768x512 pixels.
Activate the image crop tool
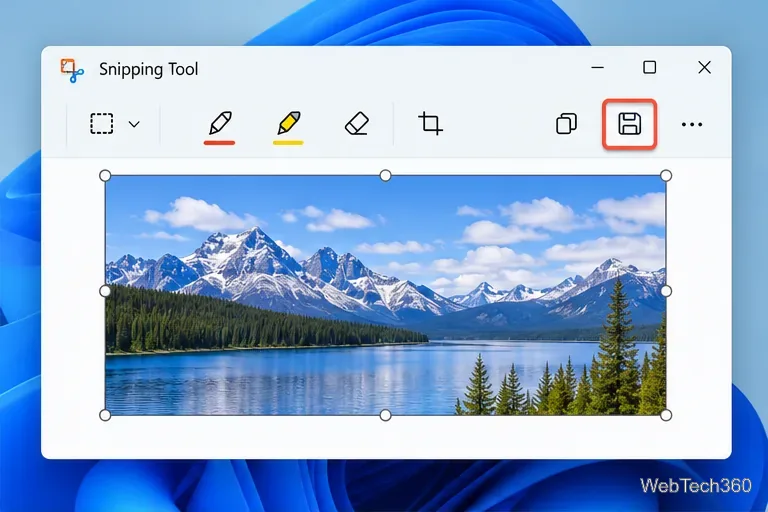(x=430, y=123)
